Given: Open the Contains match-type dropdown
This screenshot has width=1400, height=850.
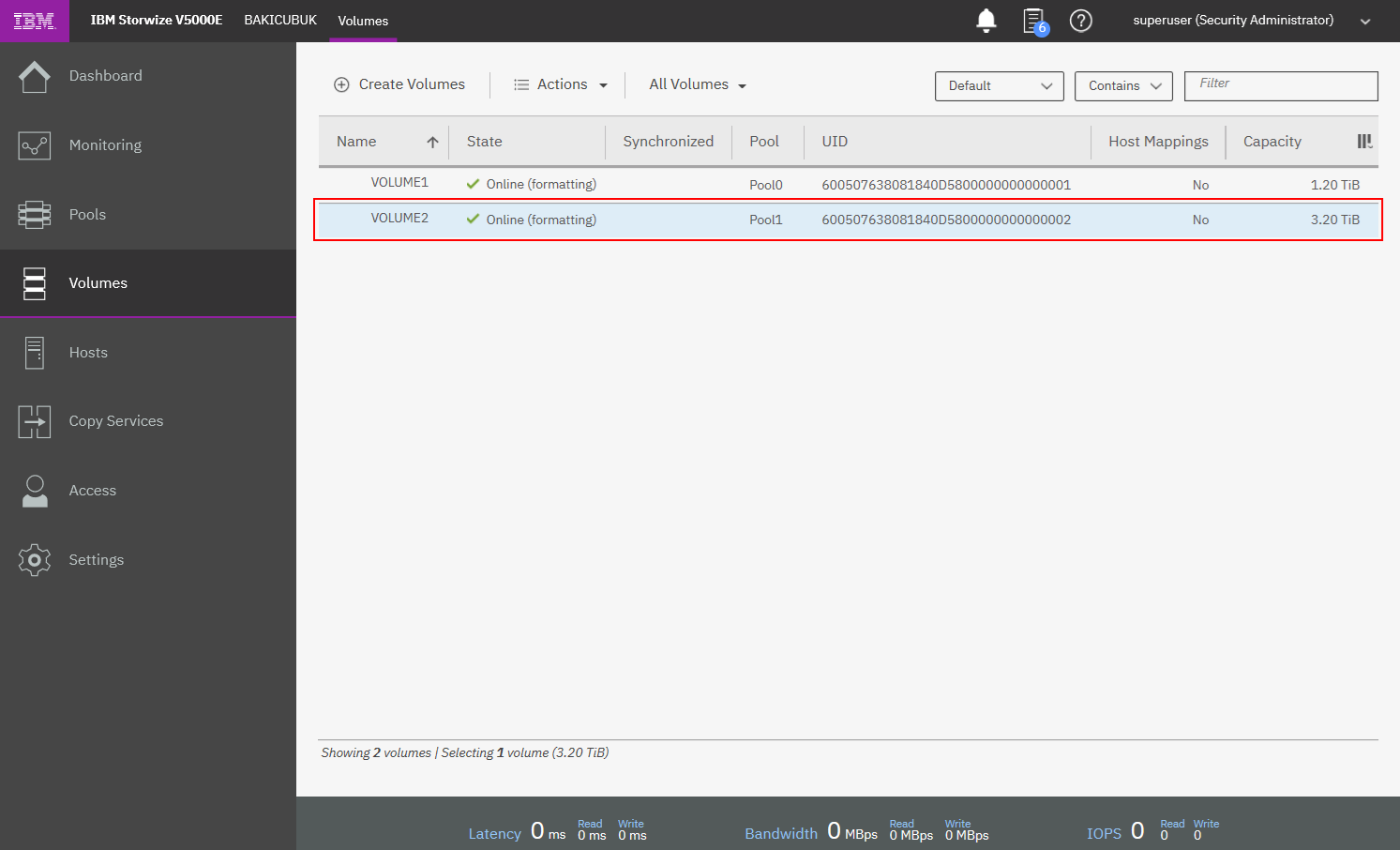Looking at the screenshot, I should point(1122,86).
